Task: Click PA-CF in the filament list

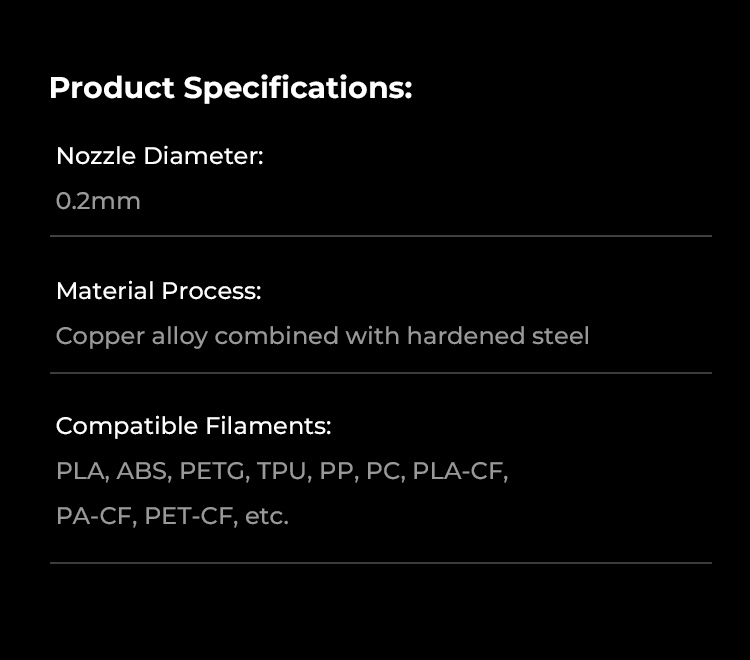Action: pyautogui.click(x=93, y=517)
